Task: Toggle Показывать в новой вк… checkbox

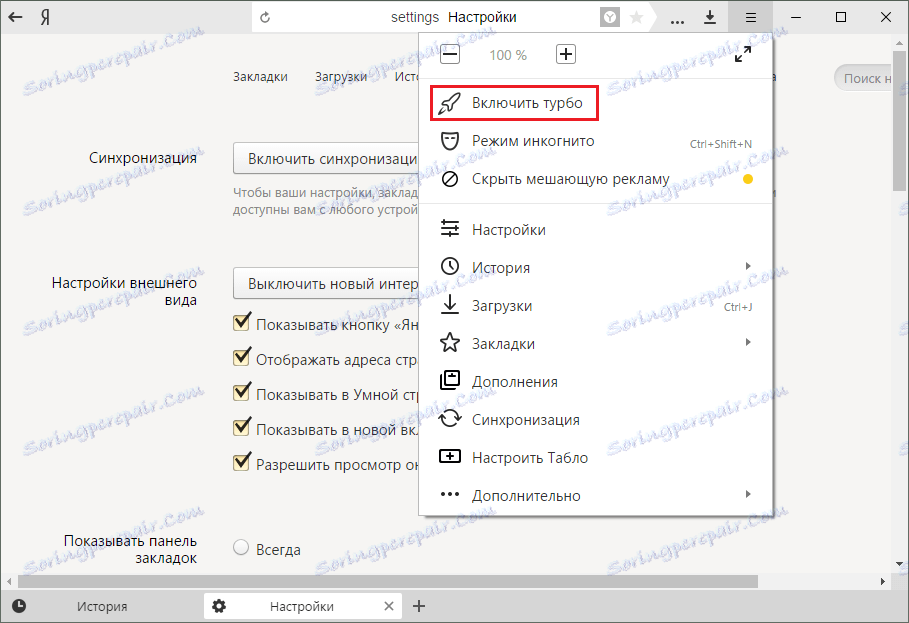Action: click(242, 427)
